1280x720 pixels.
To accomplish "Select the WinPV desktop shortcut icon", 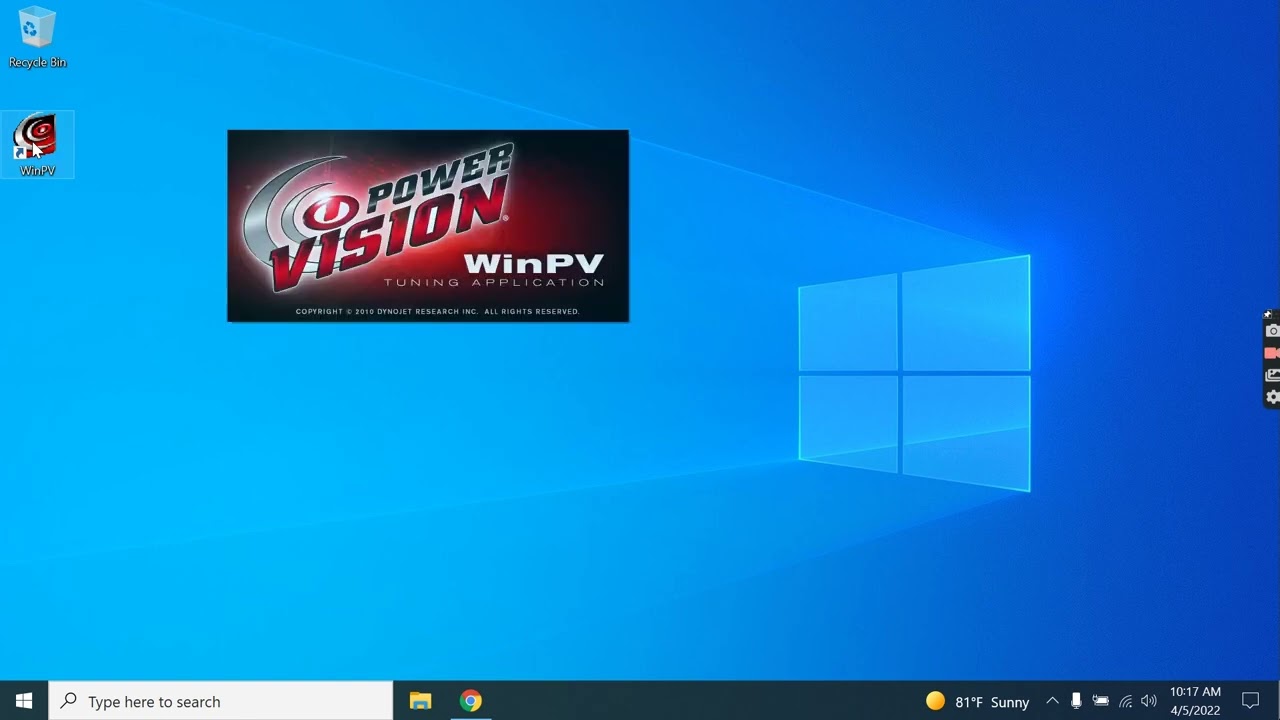I will click(37, 145).
